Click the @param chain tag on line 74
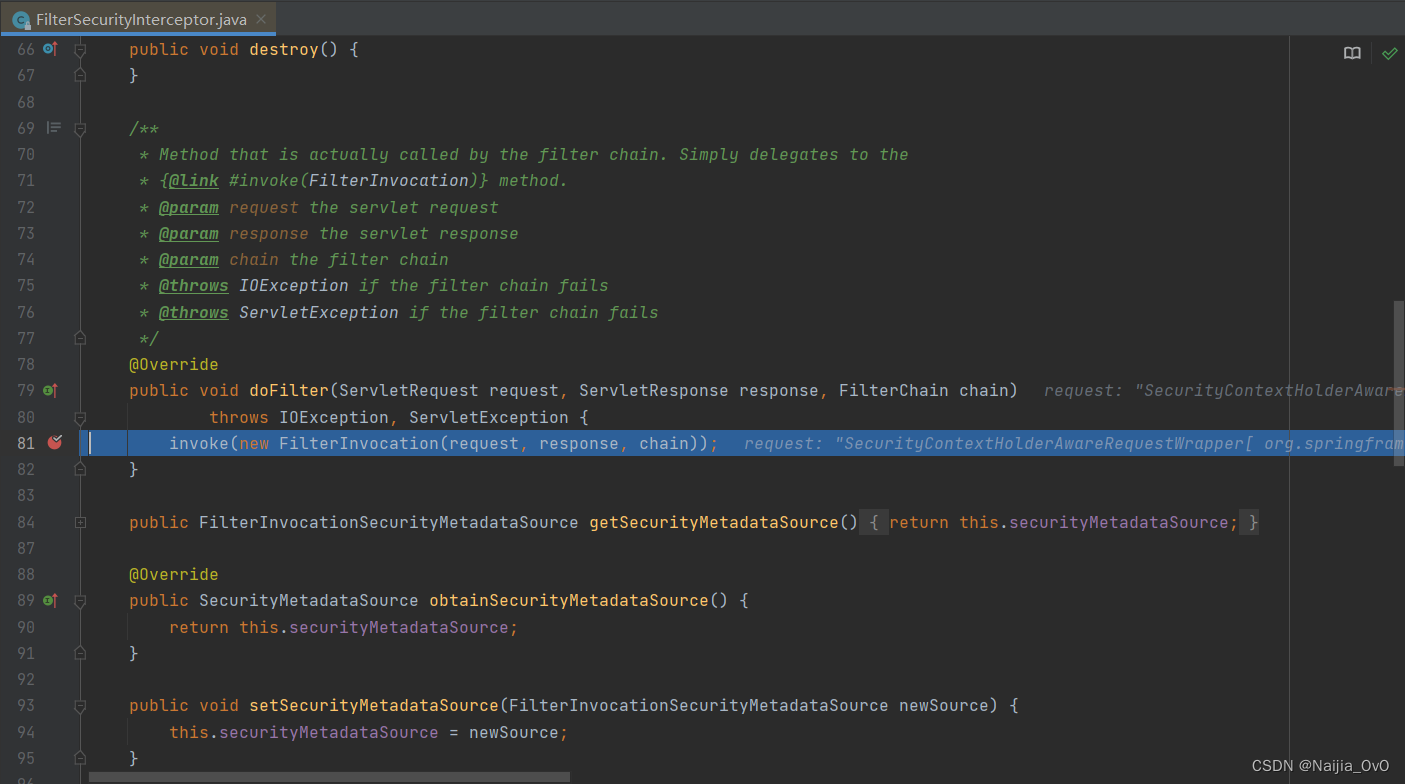 click(189, 259)
